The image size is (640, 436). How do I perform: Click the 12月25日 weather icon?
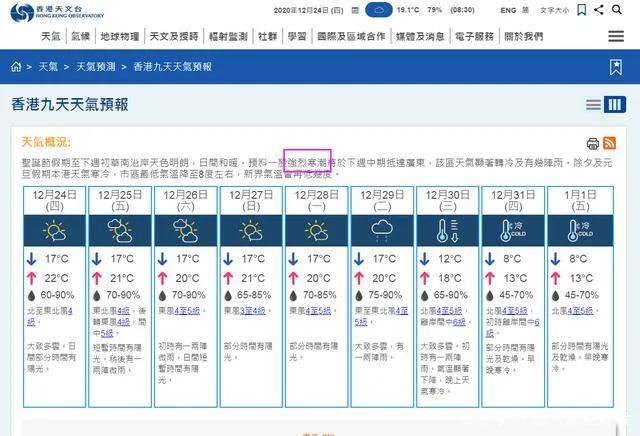[x=120, y=231]
